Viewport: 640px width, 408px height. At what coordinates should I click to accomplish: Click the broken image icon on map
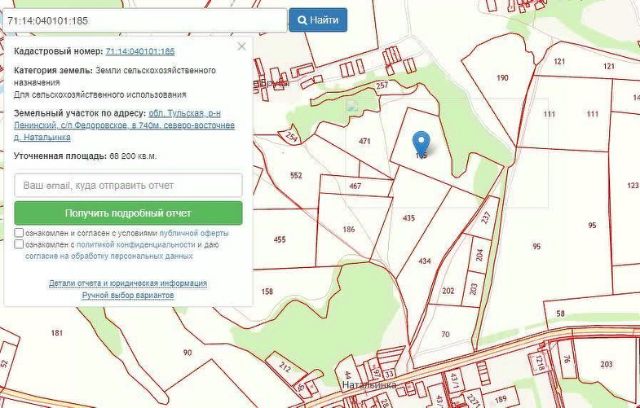coord(351,105)
